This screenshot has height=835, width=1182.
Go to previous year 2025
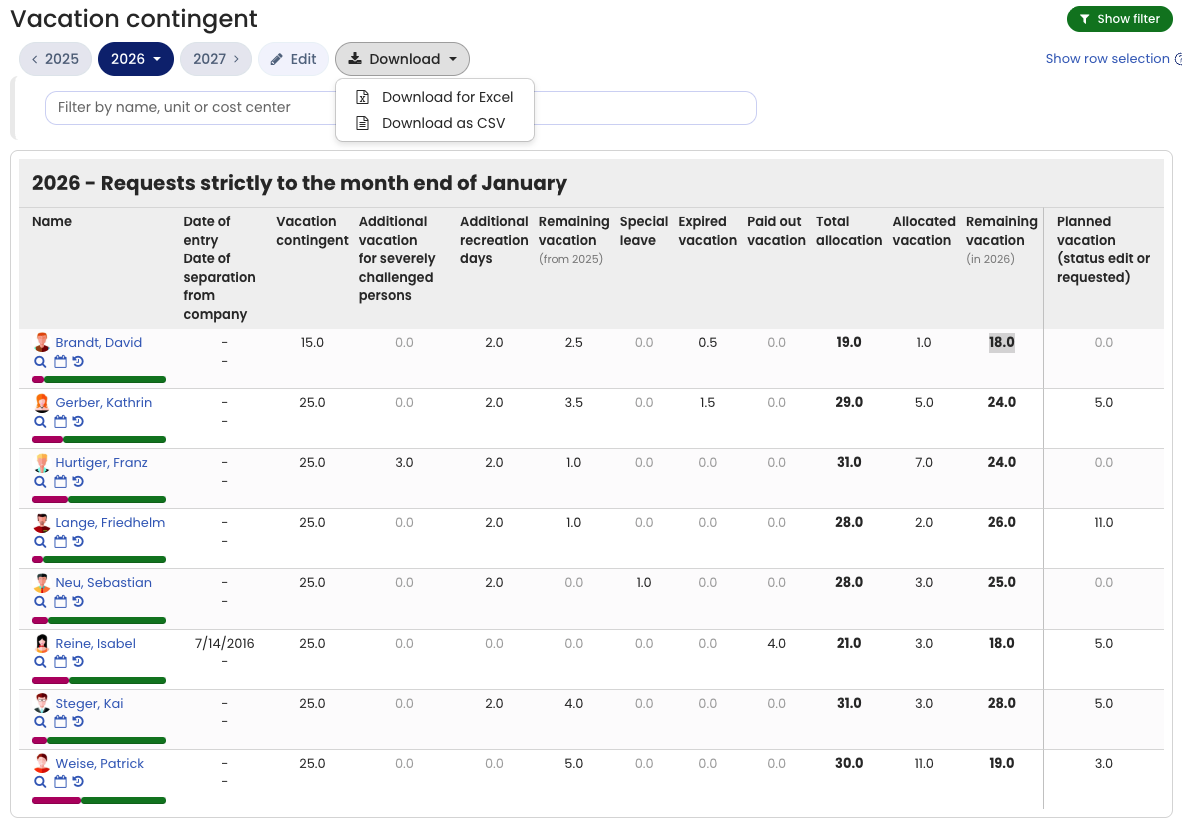click(x=55, y=59)
